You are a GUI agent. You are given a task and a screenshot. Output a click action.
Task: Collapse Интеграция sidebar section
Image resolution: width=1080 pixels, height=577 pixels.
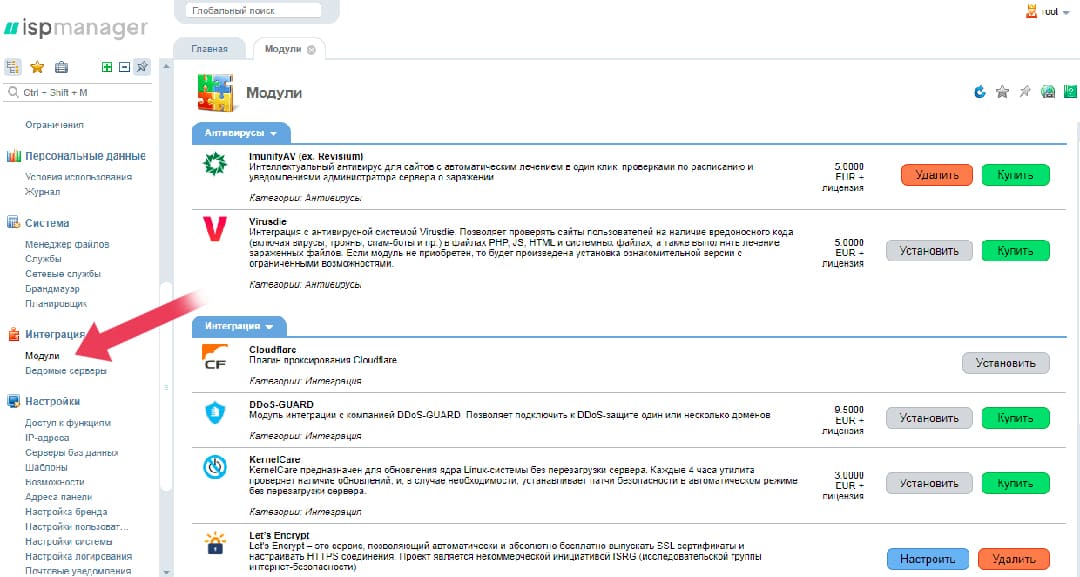[55, 334]
